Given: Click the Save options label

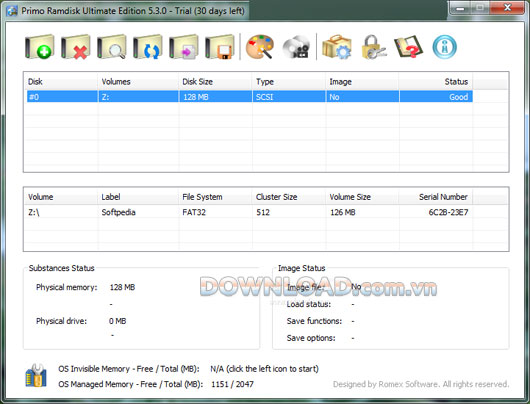Looking at the screenshot, I should pos(311,338).
